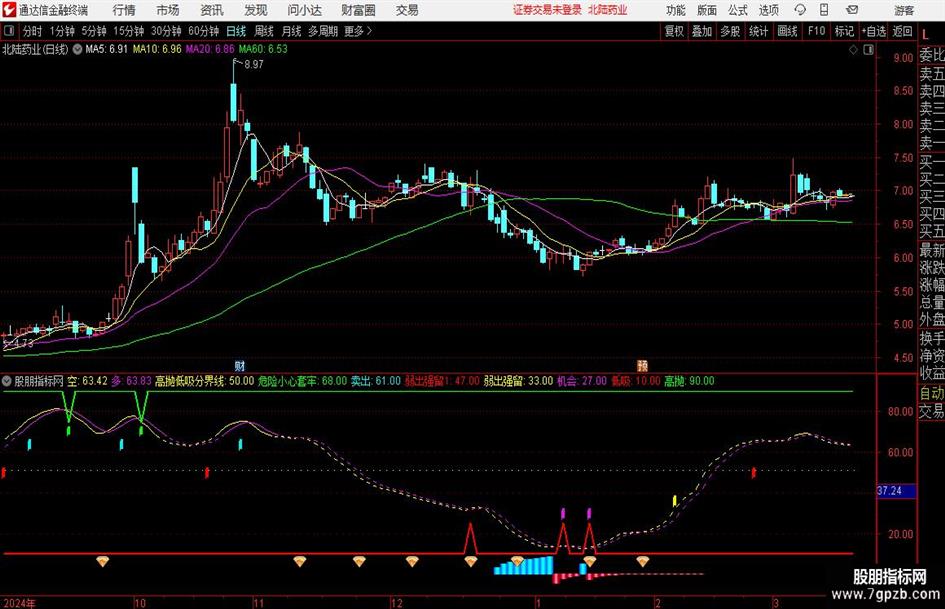Screen dimensions: 945x609
Task: Click the 通达信 red logo icon
Action: coord(8,10)
